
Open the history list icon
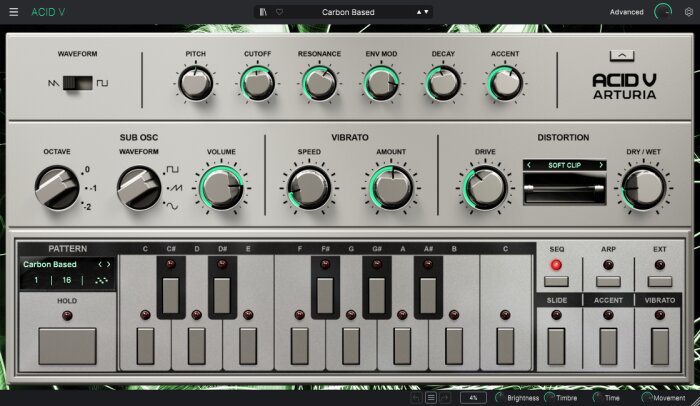(x=431, y=398)
